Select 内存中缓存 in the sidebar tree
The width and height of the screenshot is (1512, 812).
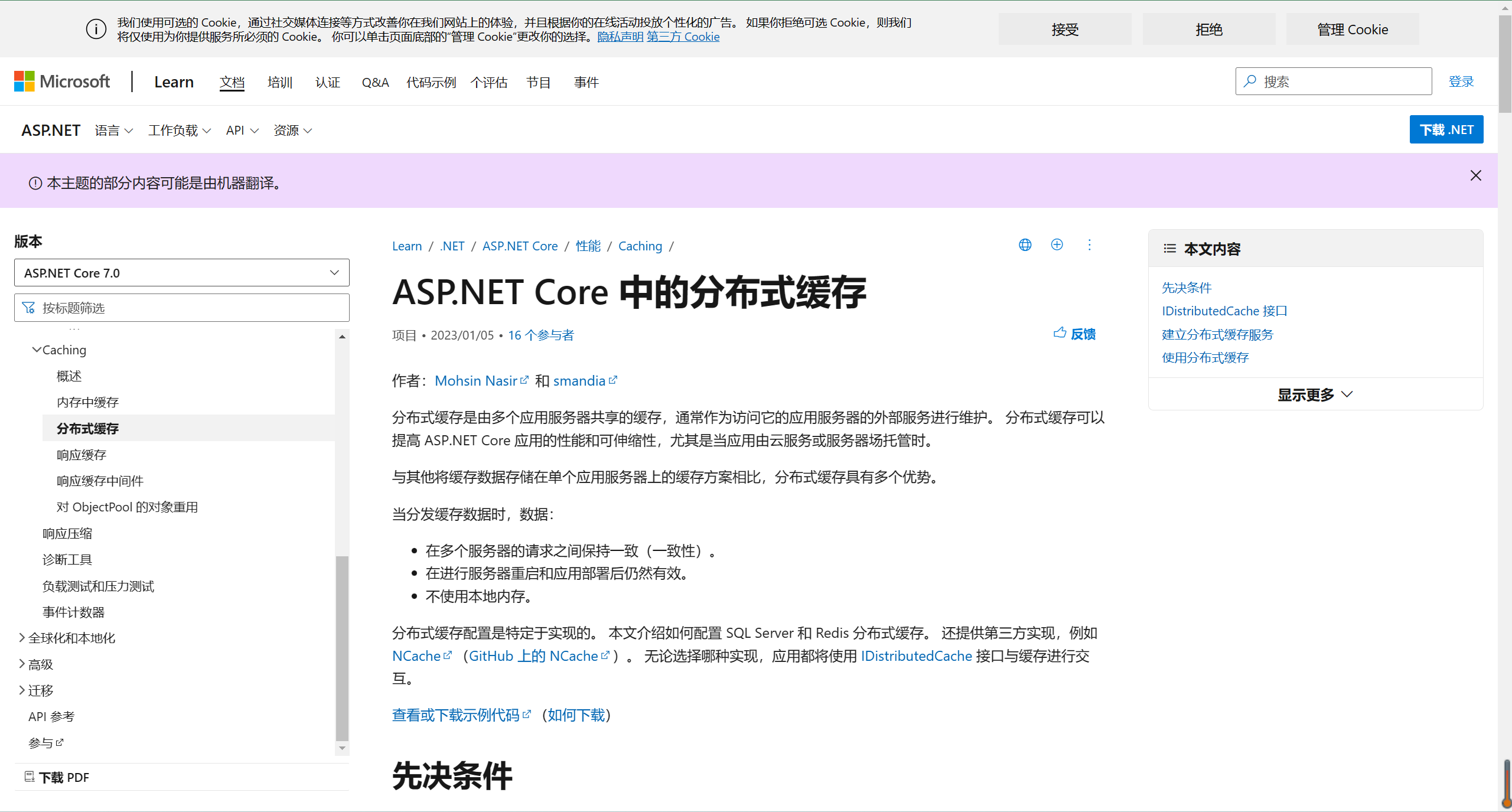pos(87,402)
